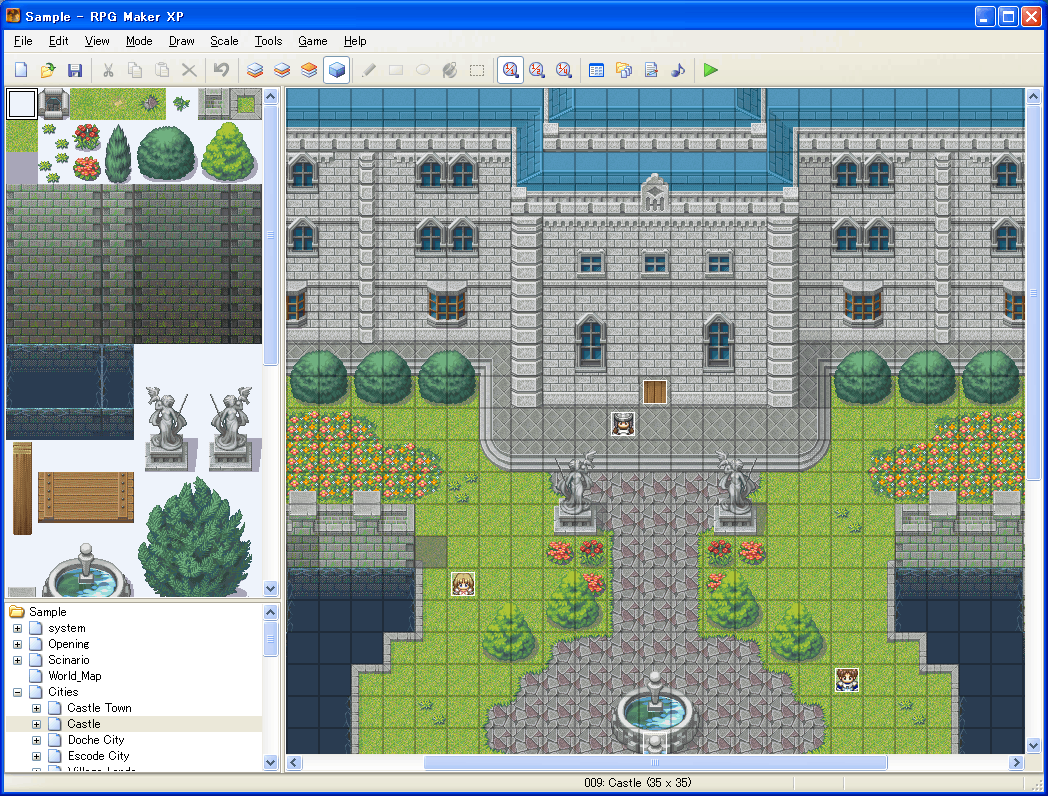Collapse the Cities map folder
Viewport: 1048px width, 796px height.
pyautogui.click(x=17, y=692)
